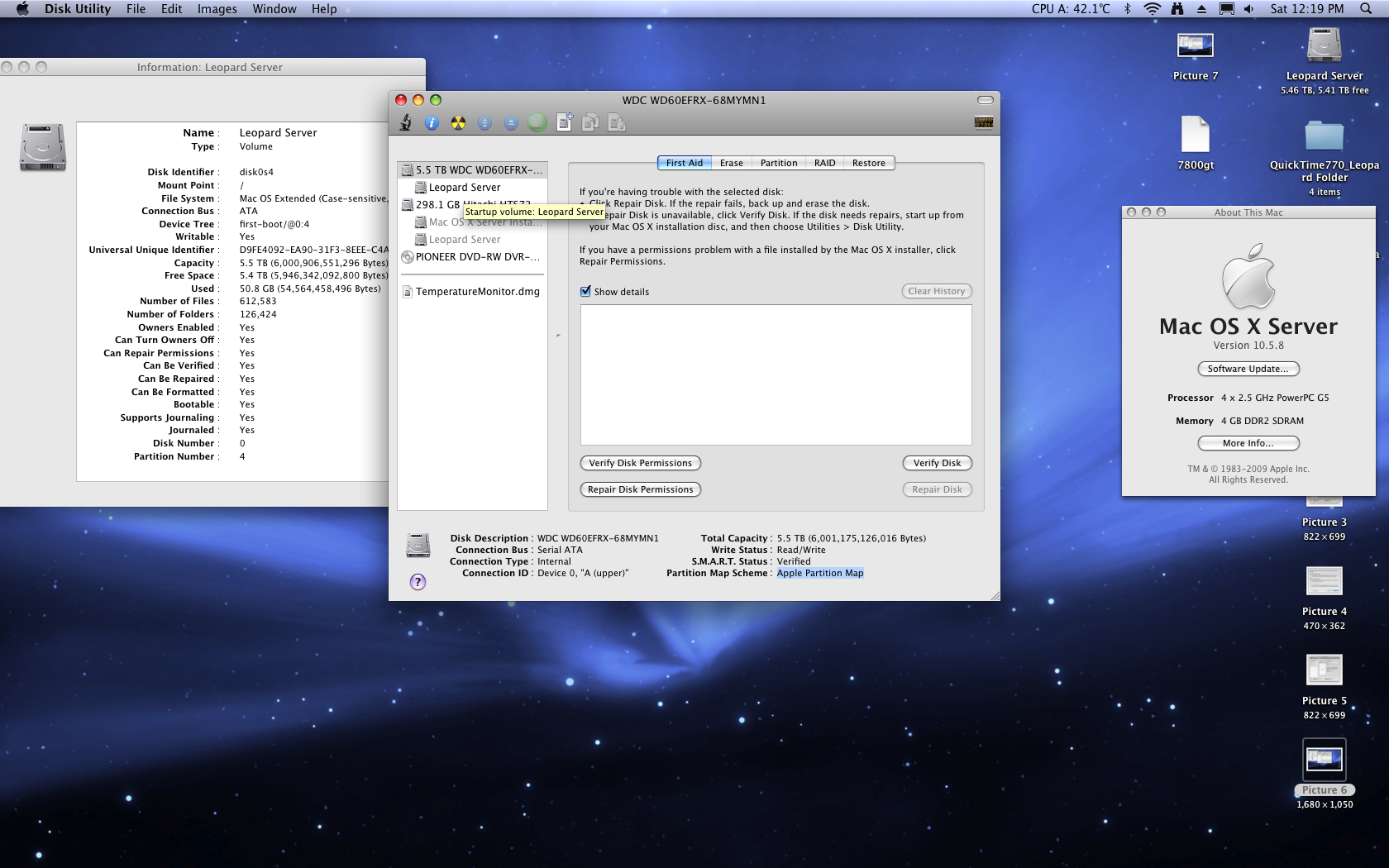Open Spotlight search magnifier
This screenshot has height=868, width=1389.
[1366, 9]
